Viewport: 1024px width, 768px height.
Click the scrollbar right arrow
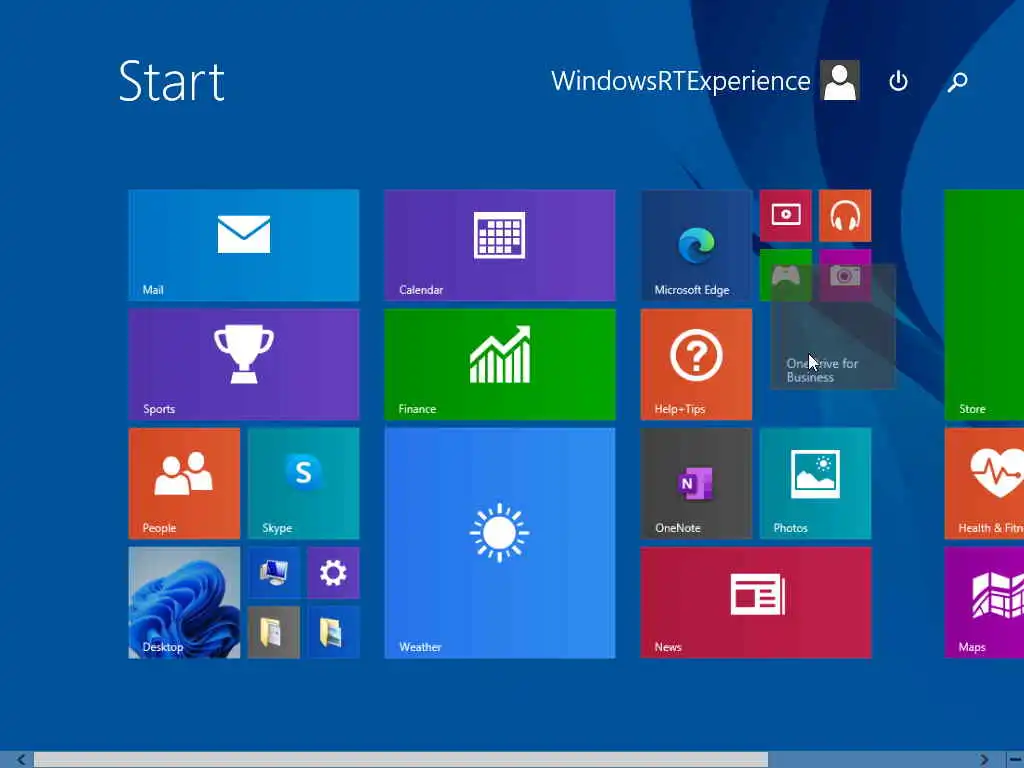[984, 760]
